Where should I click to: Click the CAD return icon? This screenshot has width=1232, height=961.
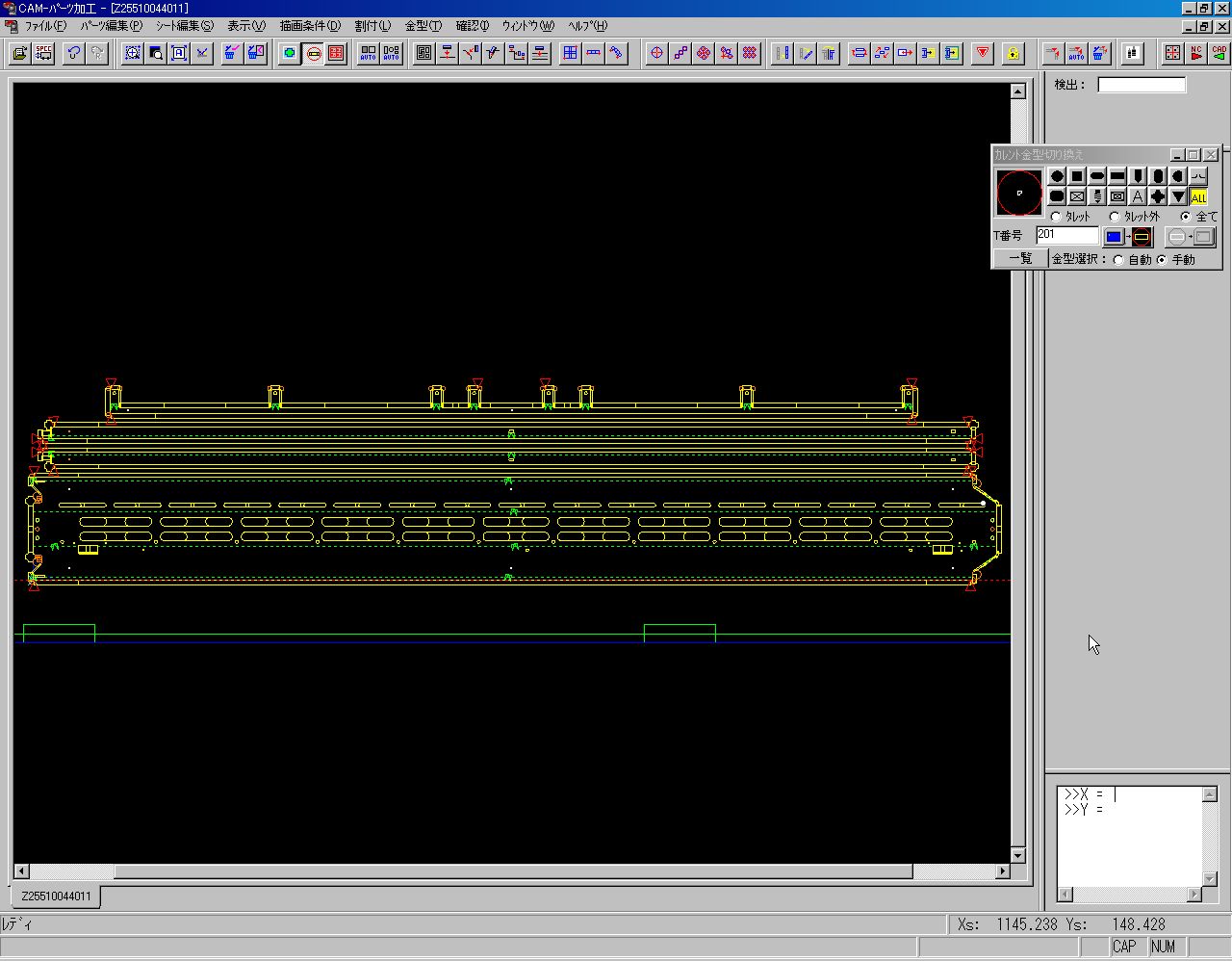coord(1219,53)
